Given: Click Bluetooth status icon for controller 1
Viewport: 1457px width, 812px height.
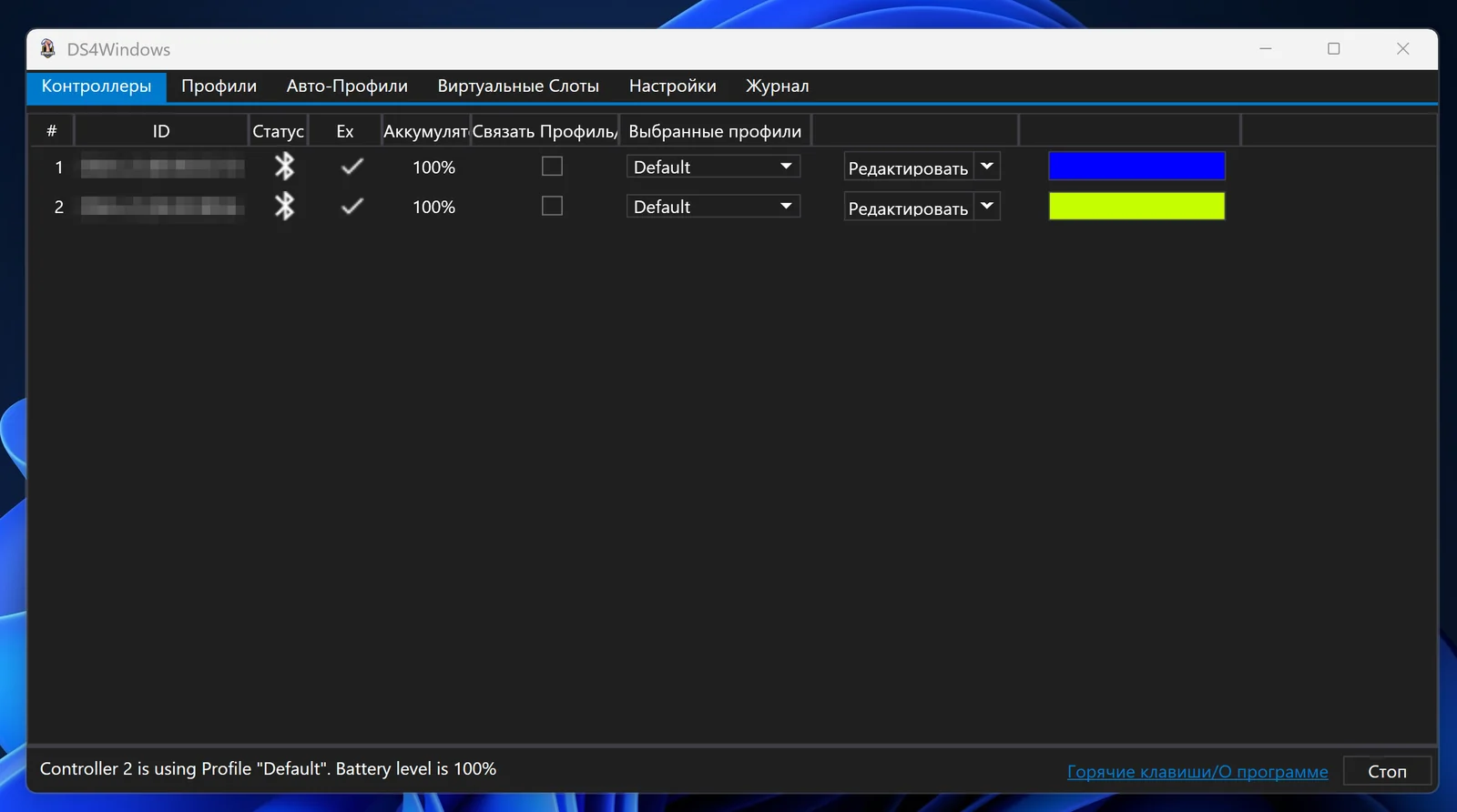Looking at the screenshot, I should [x=285, y=167].
